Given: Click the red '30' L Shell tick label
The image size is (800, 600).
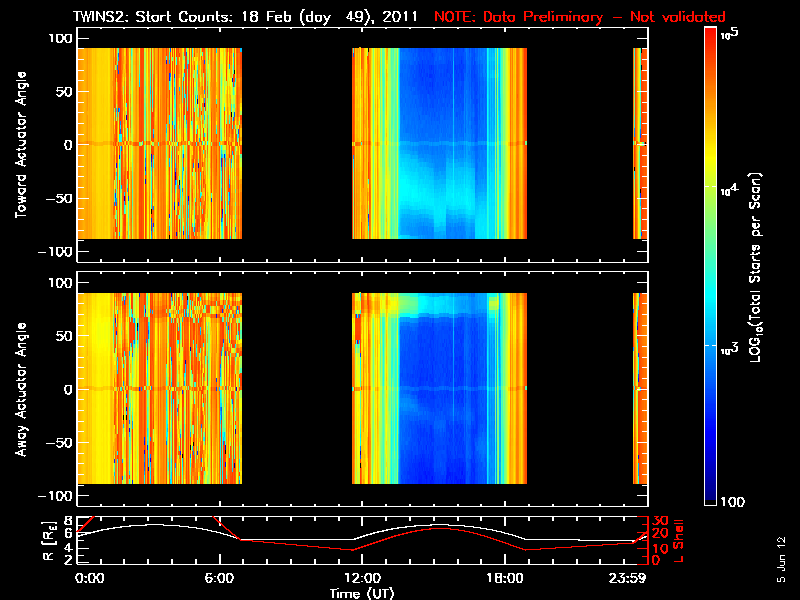Looking at the screenshot, I should pos(660,521).
